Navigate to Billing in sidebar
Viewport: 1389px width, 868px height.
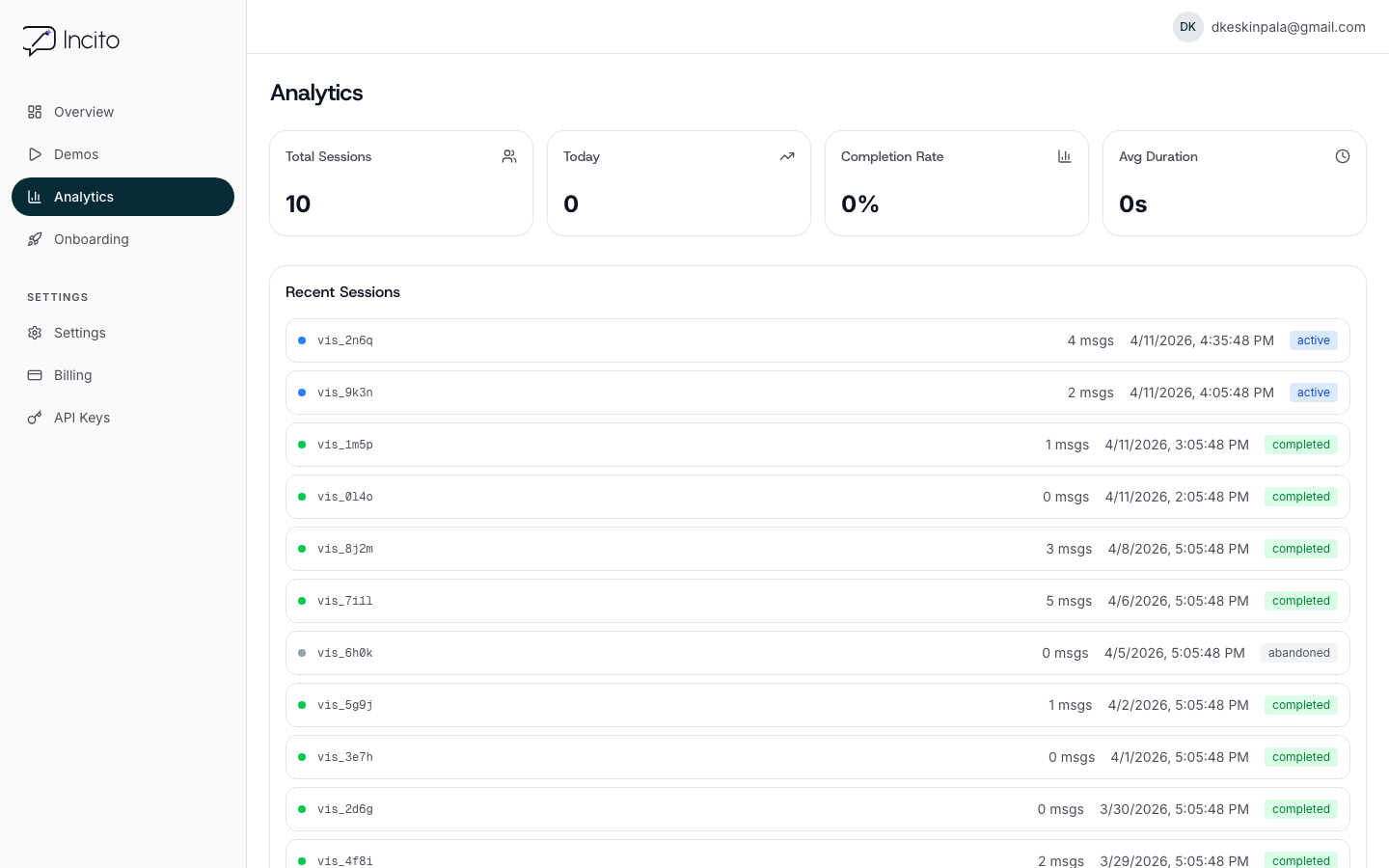tap(72, 375)
